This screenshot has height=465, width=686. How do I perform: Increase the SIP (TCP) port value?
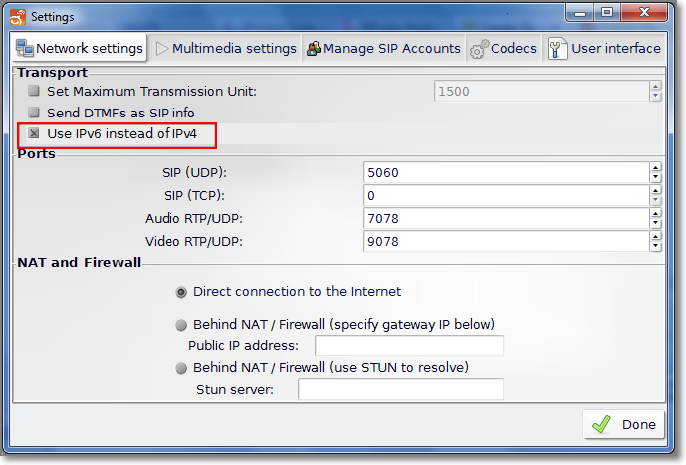[655, 190]
